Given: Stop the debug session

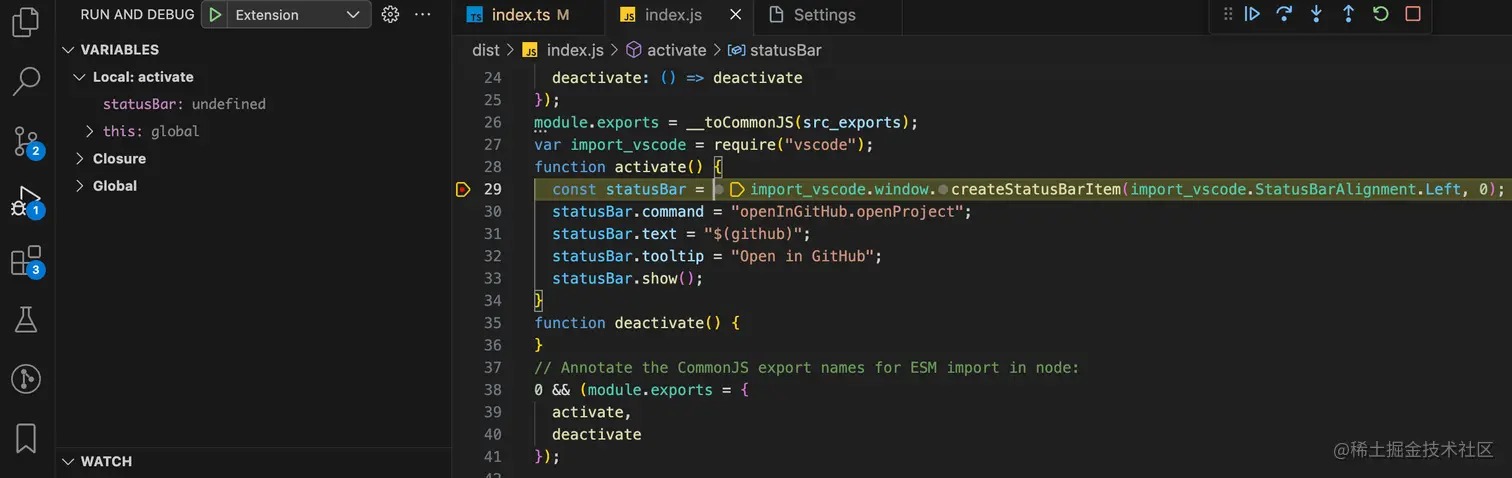Looking at the screenshot, I should click(x=1413, y=14).
